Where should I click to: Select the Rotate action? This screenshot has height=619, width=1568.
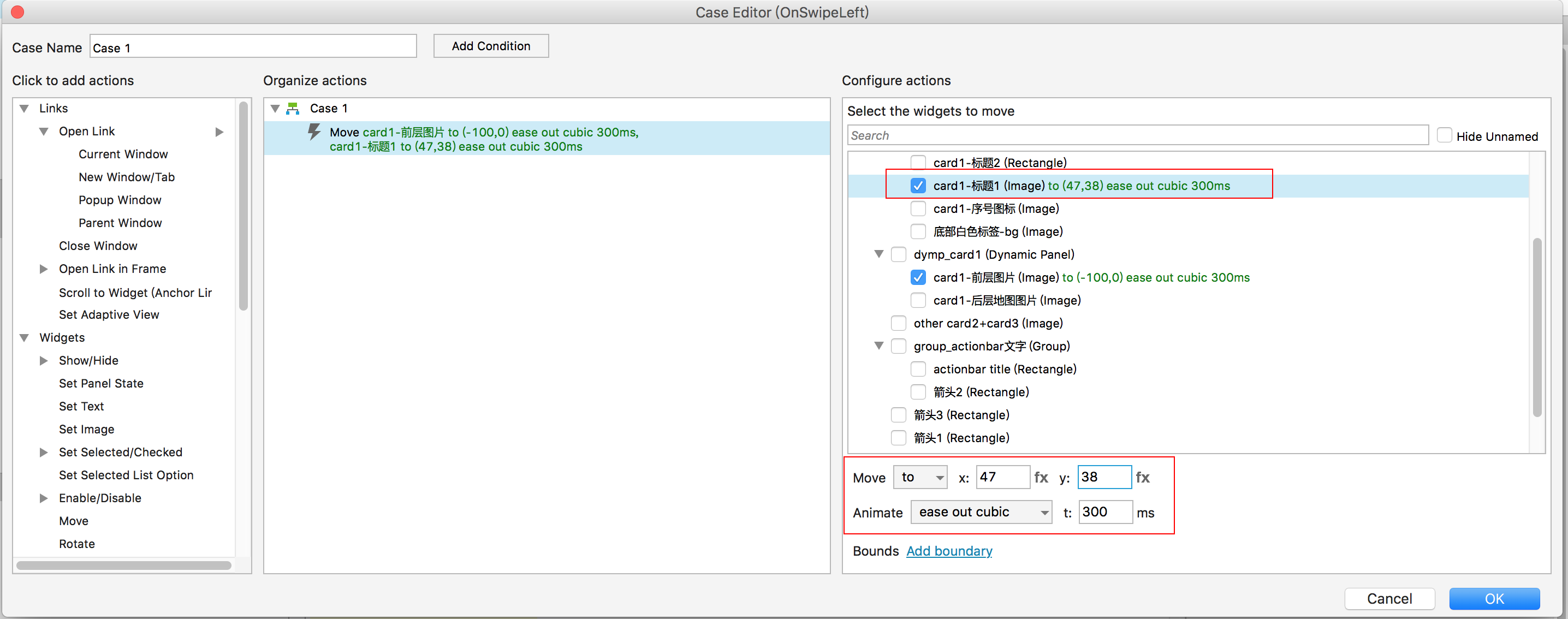point(76,544)
